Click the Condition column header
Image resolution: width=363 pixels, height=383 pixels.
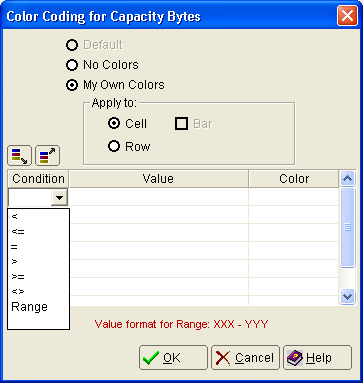point(38,179)
